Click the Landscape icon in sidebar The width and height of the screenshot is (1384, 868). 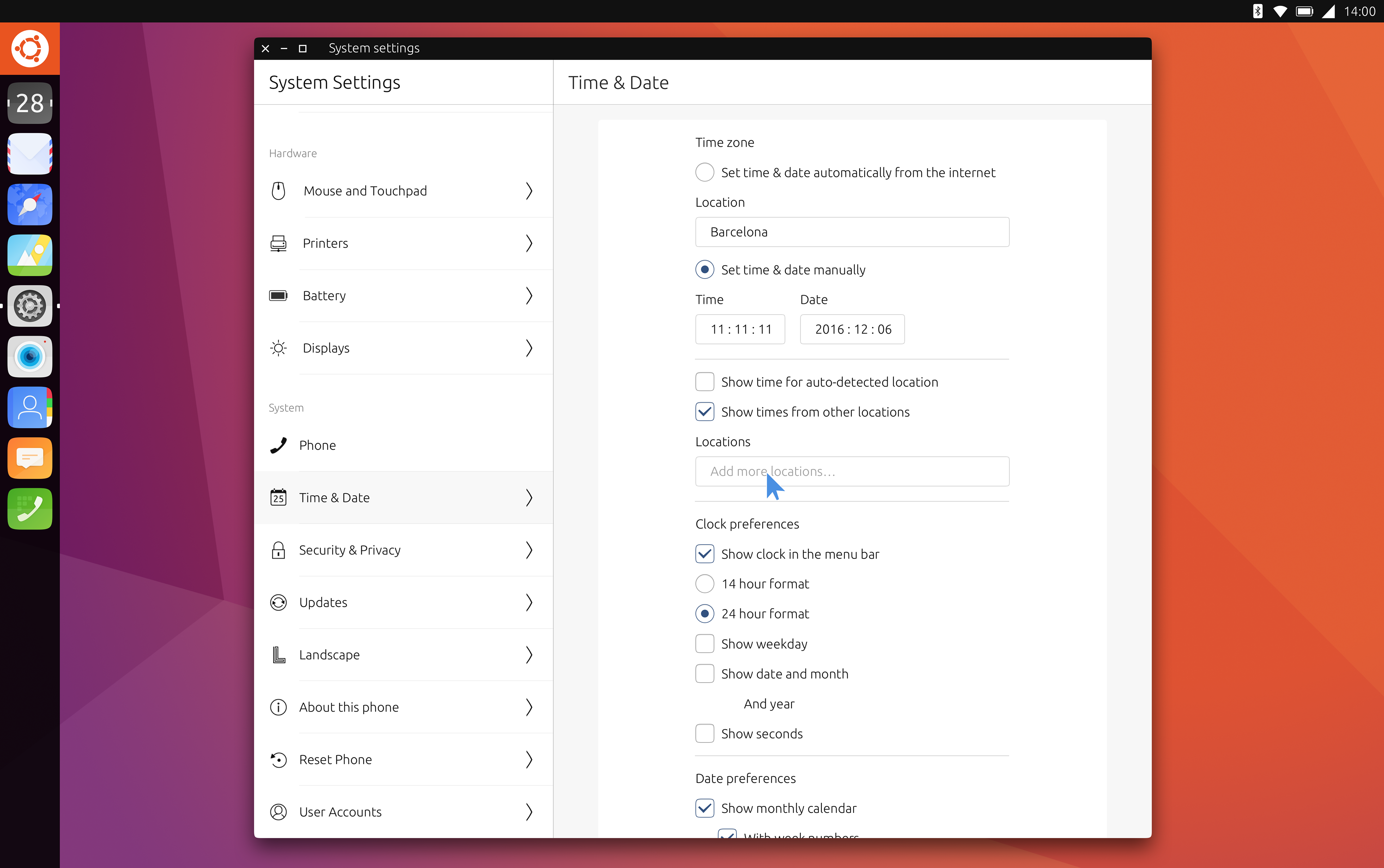click(278, 655)
